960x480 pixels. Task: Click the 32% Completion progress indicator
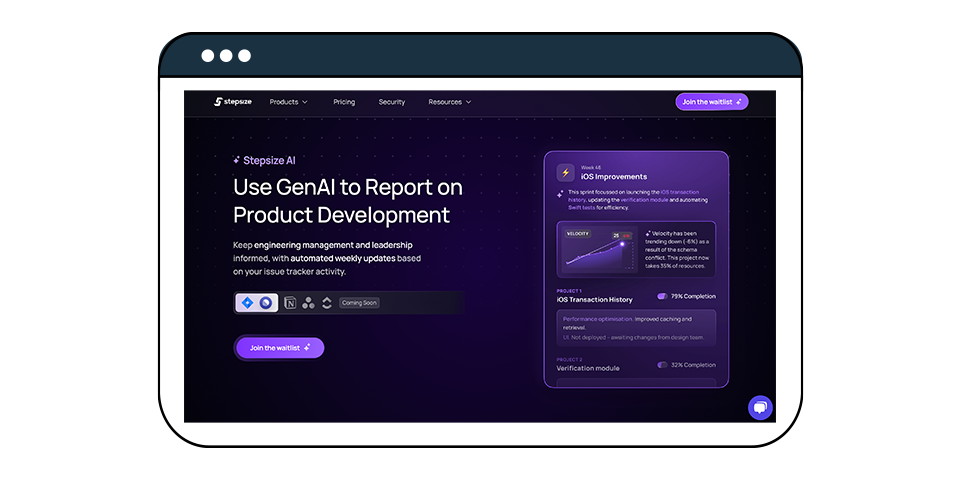tap(686, 365)
